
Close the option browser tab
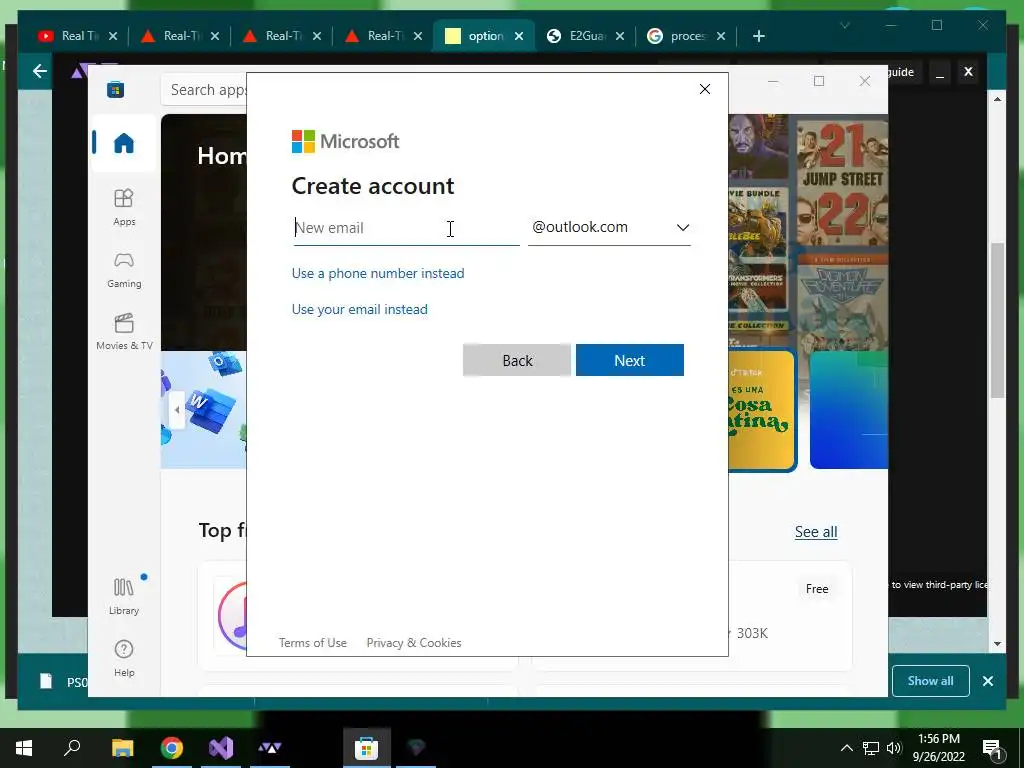click(519, 36)
